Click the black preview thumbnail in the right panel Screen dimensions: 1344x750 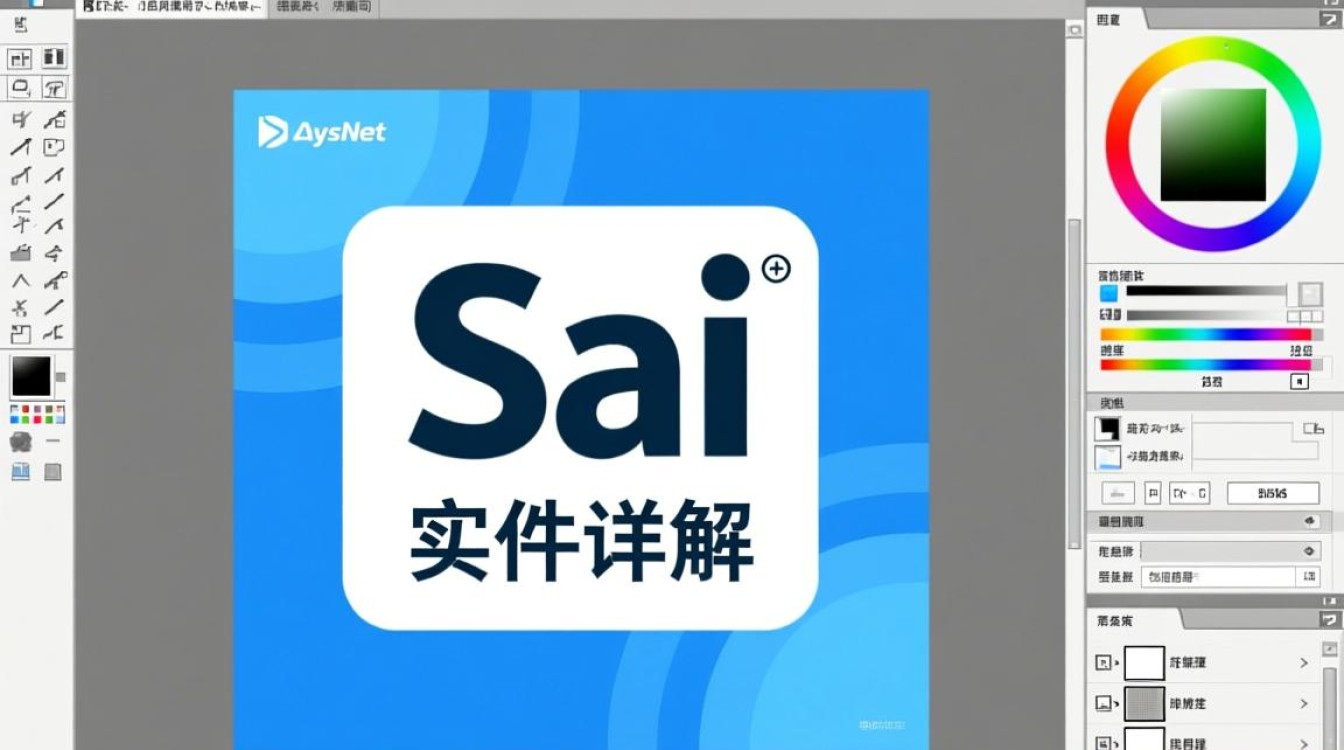pyautogui.click(x=1108, y=429)
